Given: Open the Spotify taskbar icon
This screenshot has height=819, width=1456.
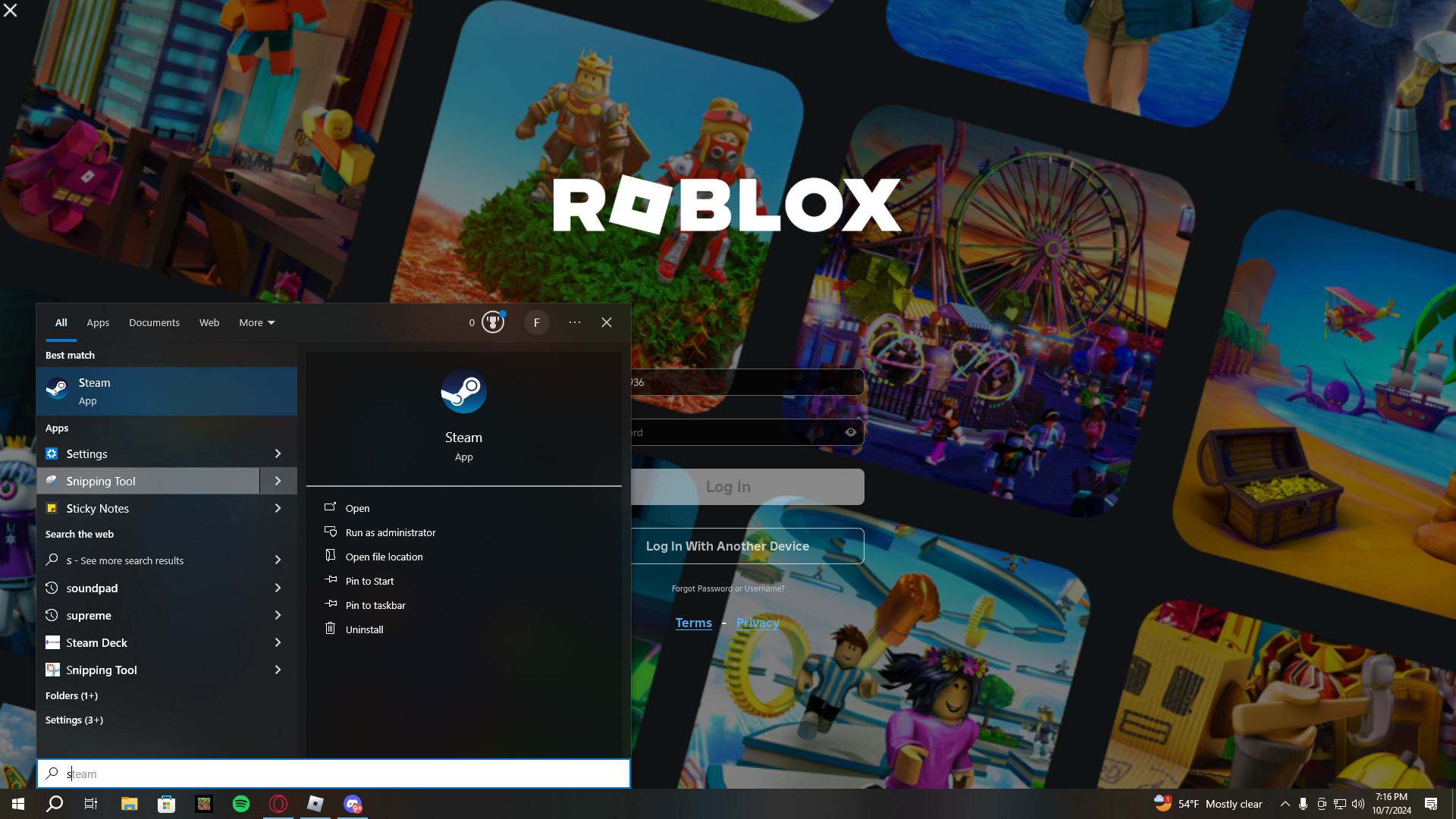Looking at the screenshot, I should click(x=241, y=804).
